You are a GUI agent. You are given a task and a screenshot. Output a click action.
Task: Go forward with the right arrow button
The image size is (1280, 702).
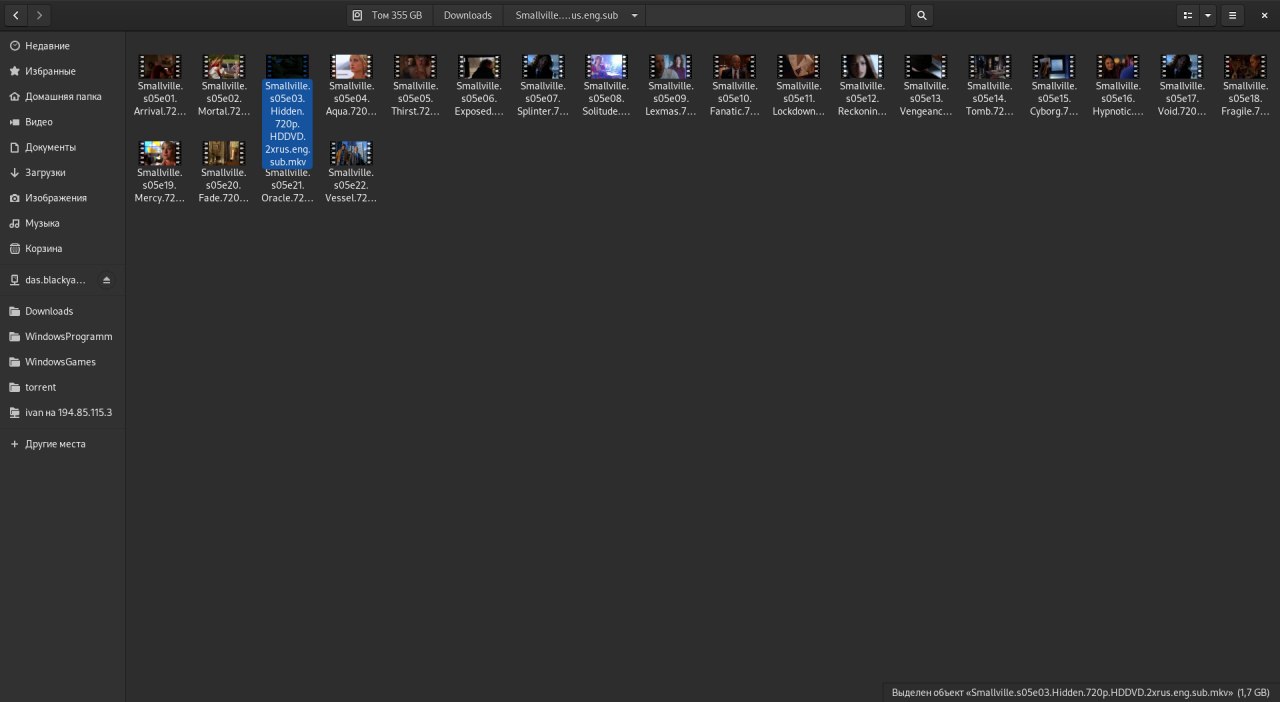pos(39,15)
